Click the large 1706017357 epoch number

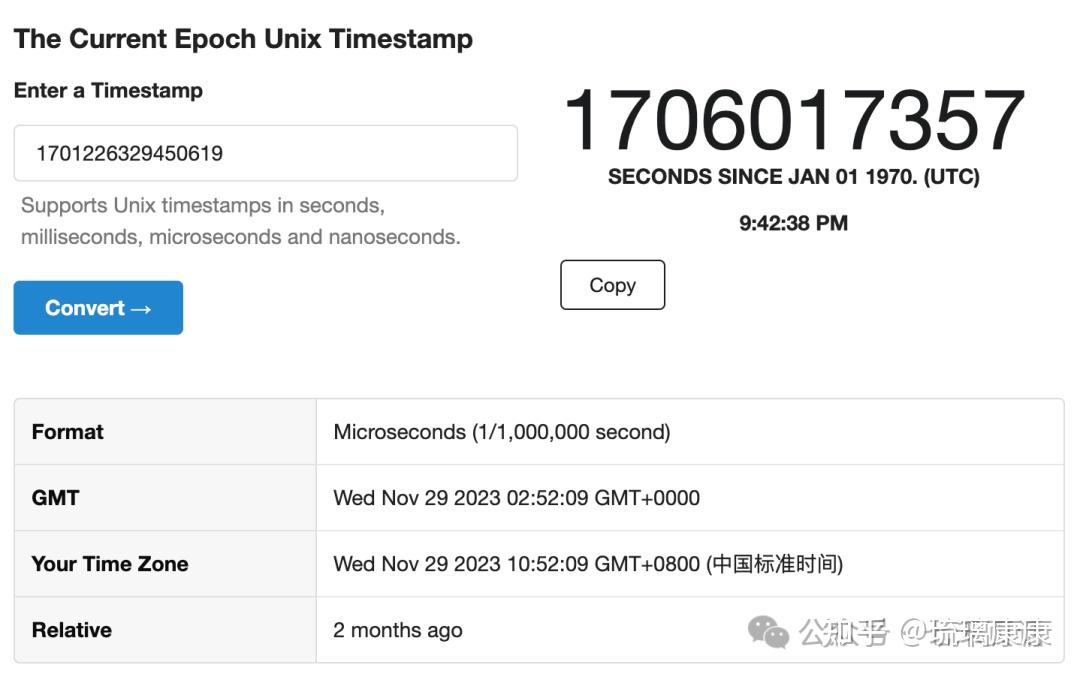click(x=794, y=121)
